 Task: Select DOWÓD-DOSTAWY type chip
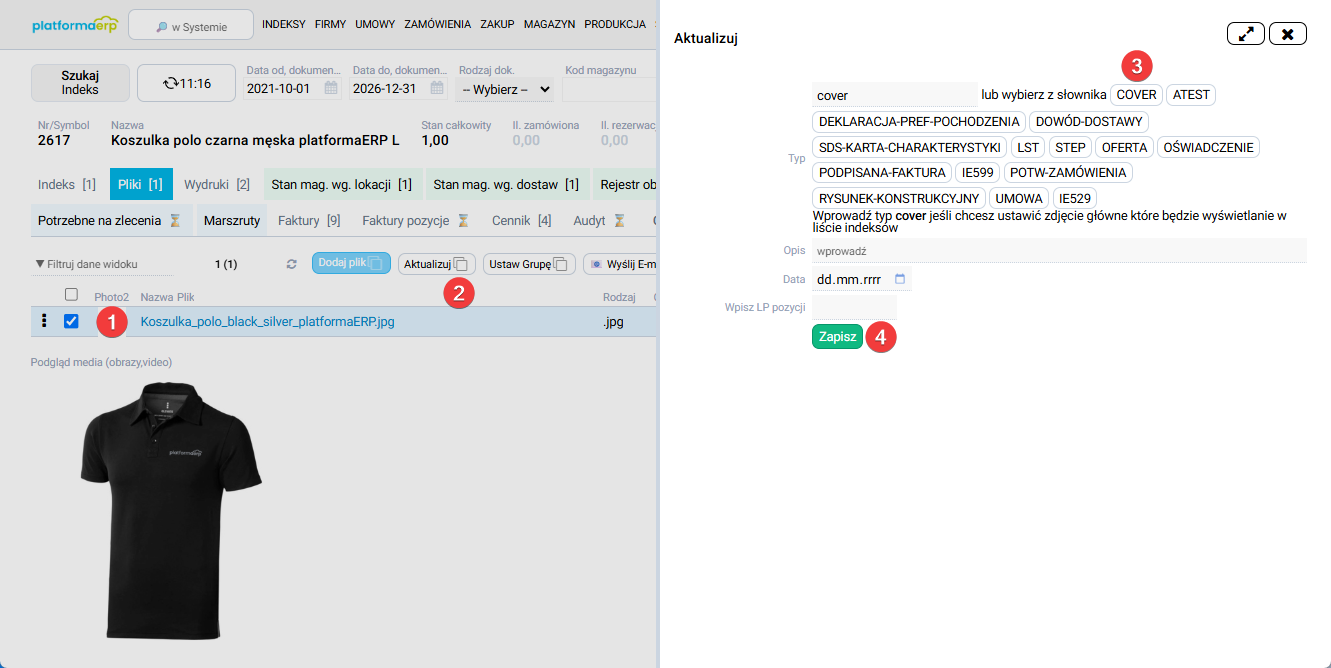[1089, 121]
